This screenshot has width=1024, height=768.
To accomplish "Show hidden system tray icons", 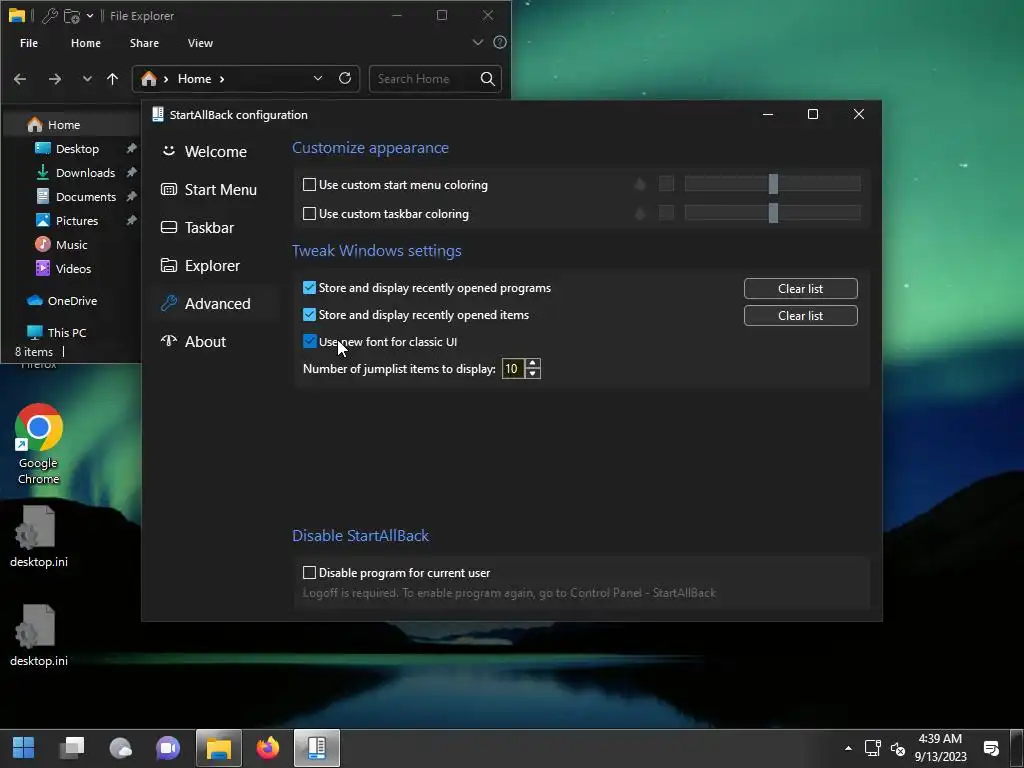I will [848, 748].
